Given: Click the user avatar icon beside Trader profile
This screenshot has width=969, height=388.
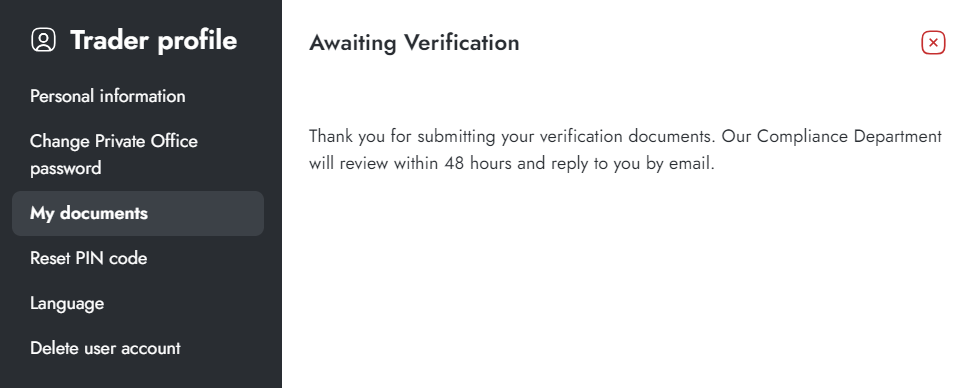Looking at the screenshot, I should click(43, 40).
